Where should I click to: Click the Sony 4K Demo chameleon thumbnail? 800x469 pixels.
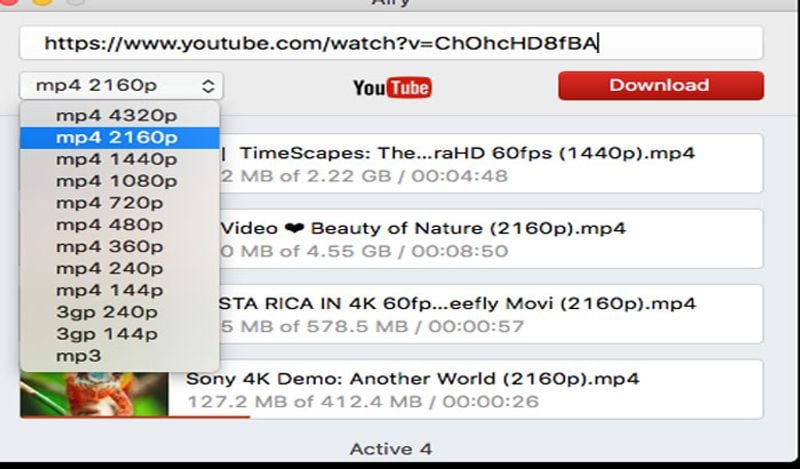[94, 394]
